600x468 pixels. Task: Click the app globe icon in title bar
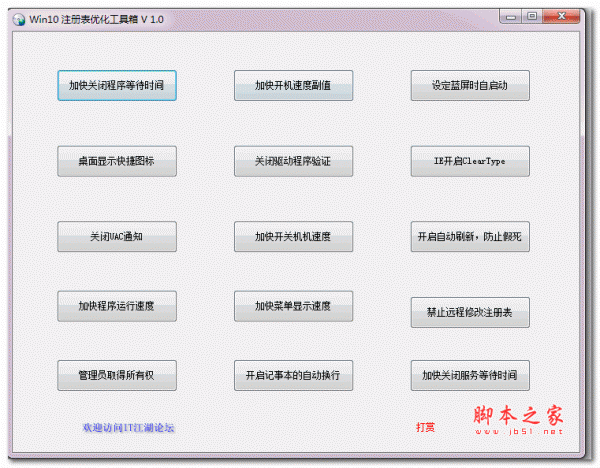(18, 20)
